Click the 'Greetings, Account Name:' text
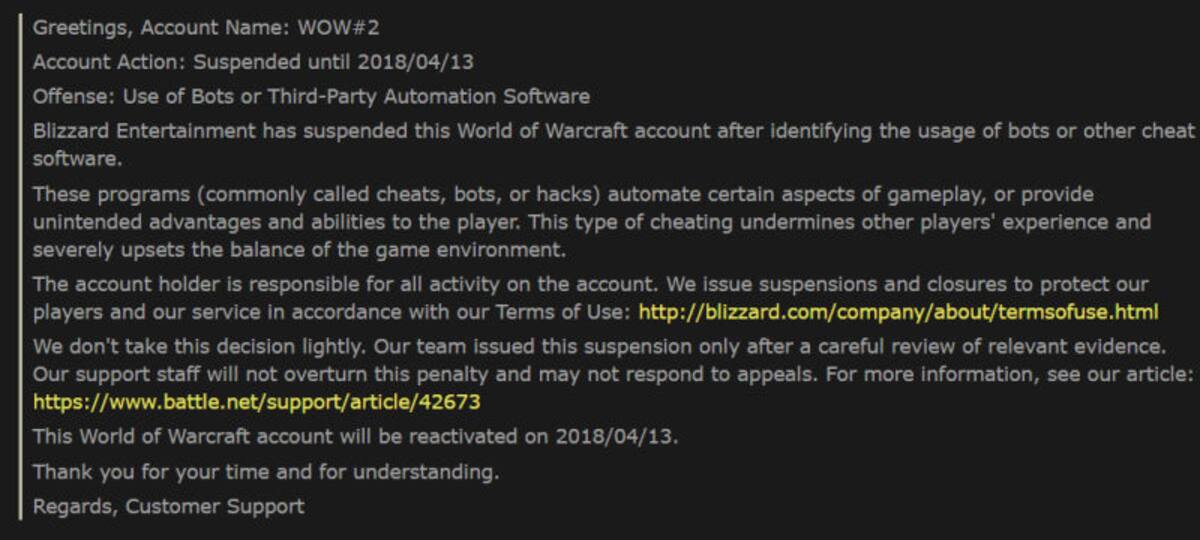Screen dimensions: 1200x540 pos(162,27)
